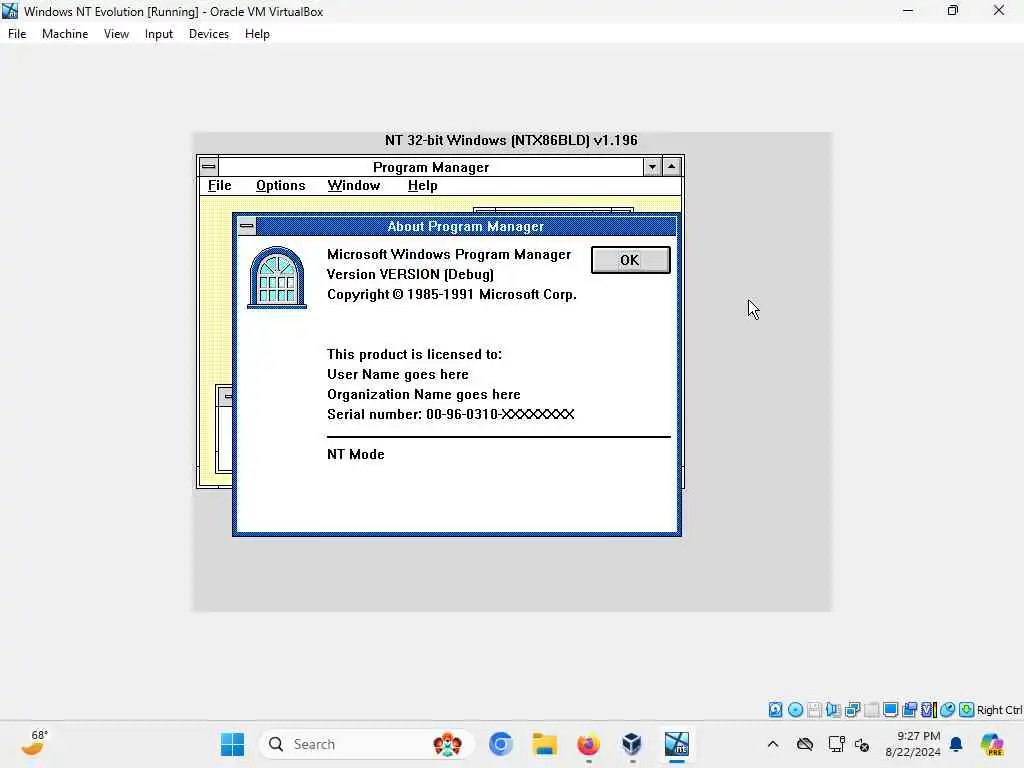The height and width of the screenshot is (768, 1024).
Task: Open clock showing 9:27 PM
Action: click(913, 744)
